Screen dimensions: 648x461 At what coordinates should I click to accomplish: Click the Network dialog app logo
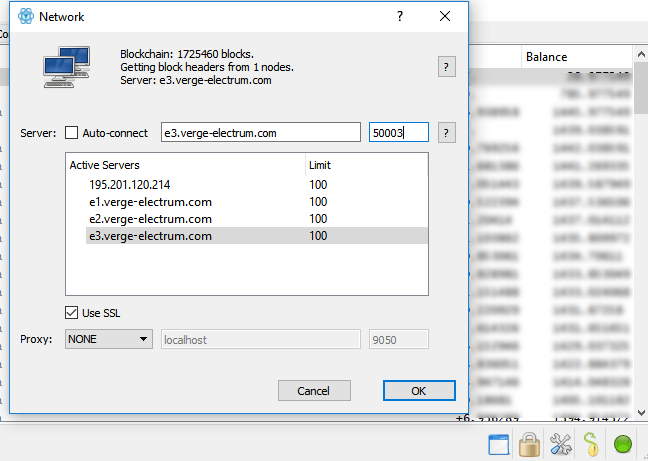pos(26,17)
